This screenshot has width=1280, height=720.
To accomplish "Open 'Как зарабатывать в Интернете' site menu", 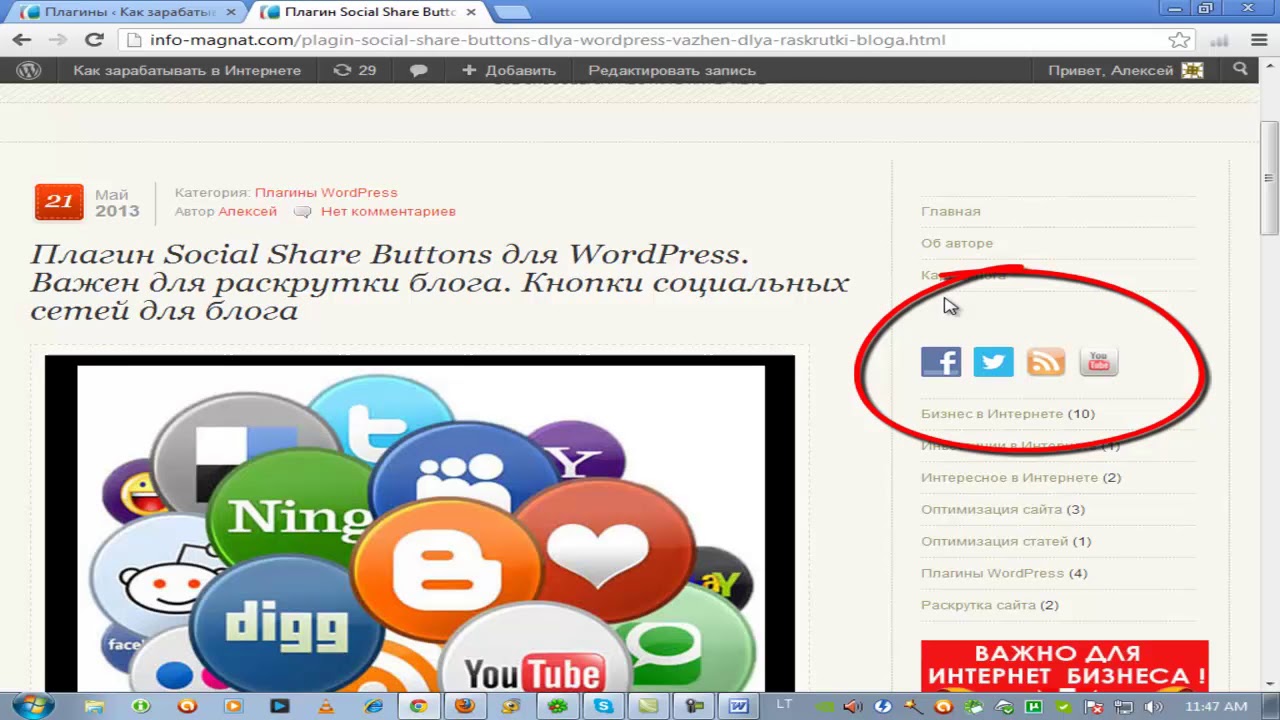I will click(187, 70).
